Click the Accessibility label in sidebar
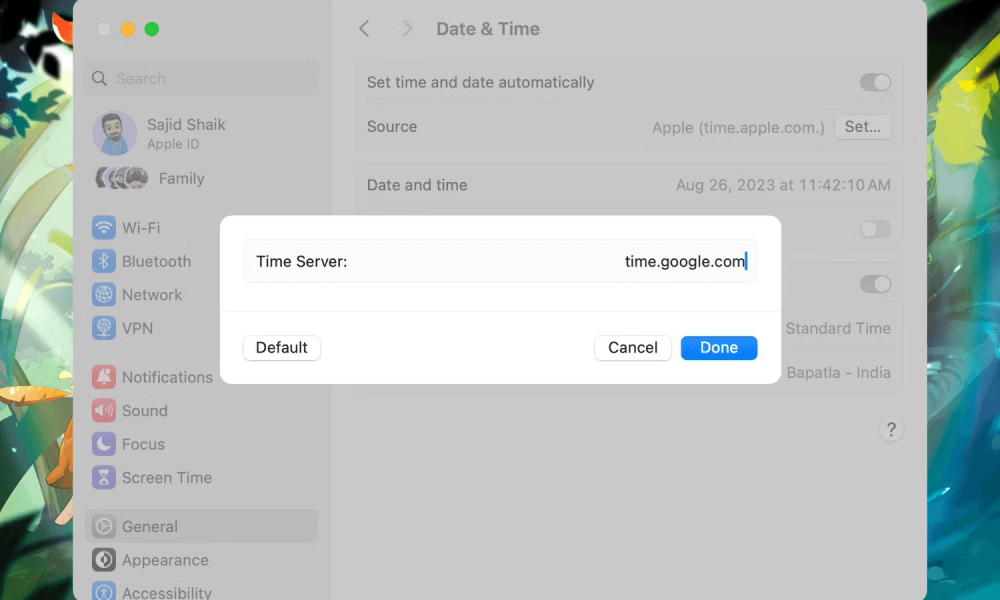This screenshot has width=1000, height=600. tap(166, 592)
